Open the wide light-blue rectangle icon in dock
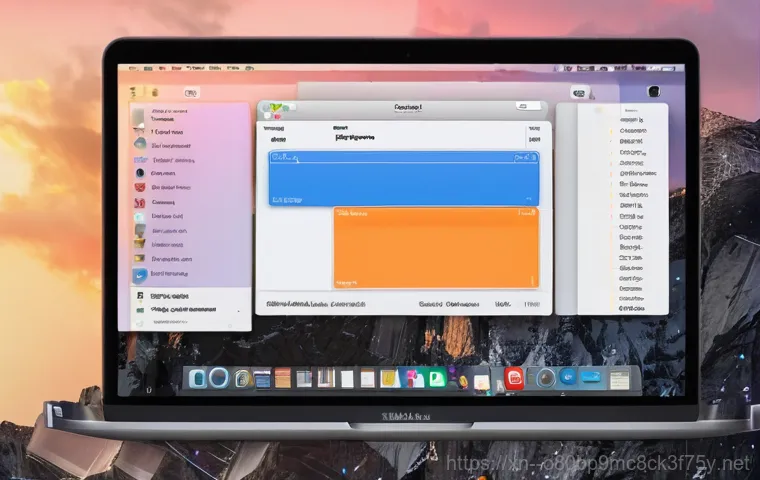 coord(591,377)
